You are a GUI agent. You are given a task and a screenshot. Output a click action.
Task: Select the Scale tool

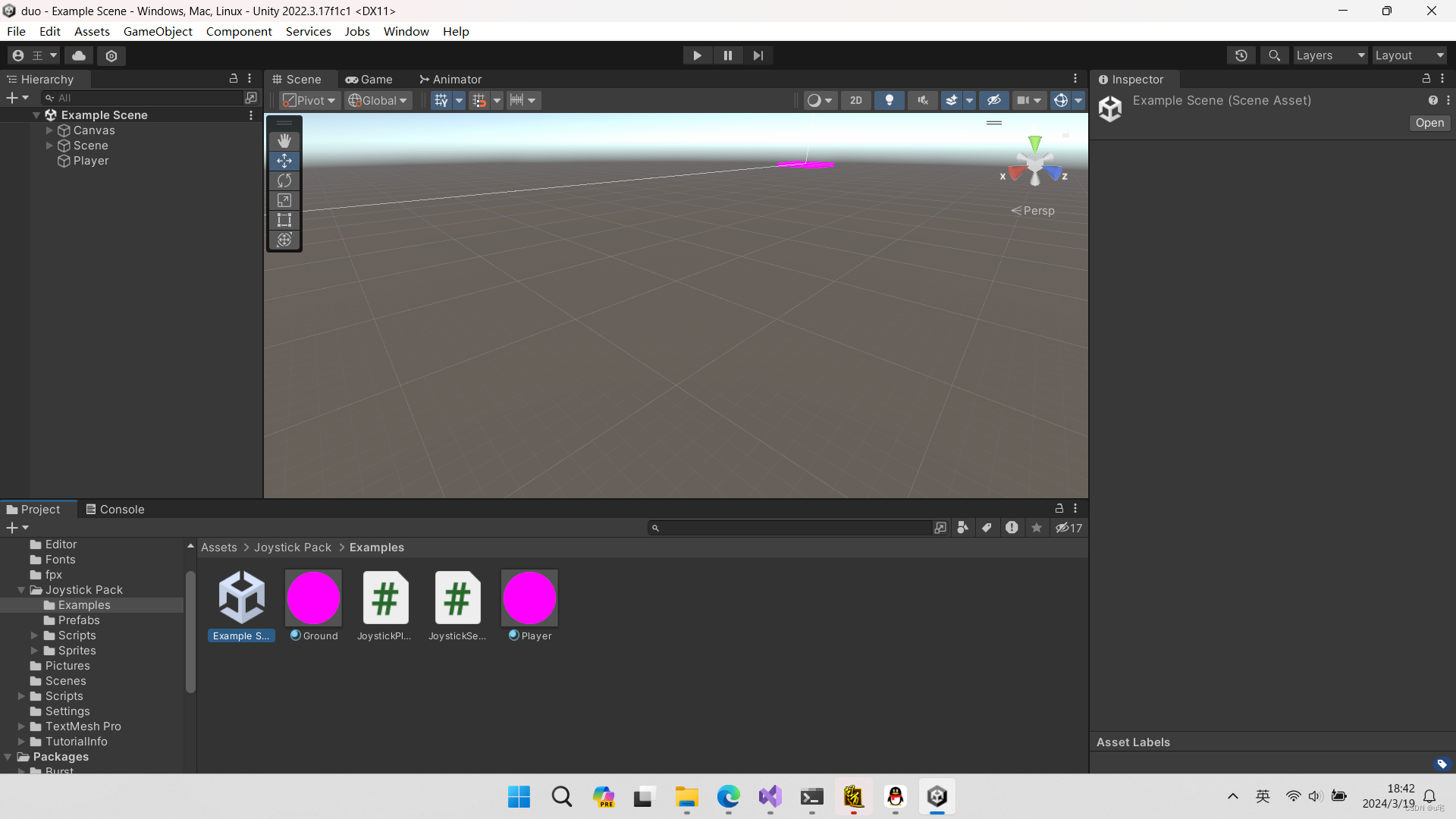pyautogui.click(x=284, y=200)
